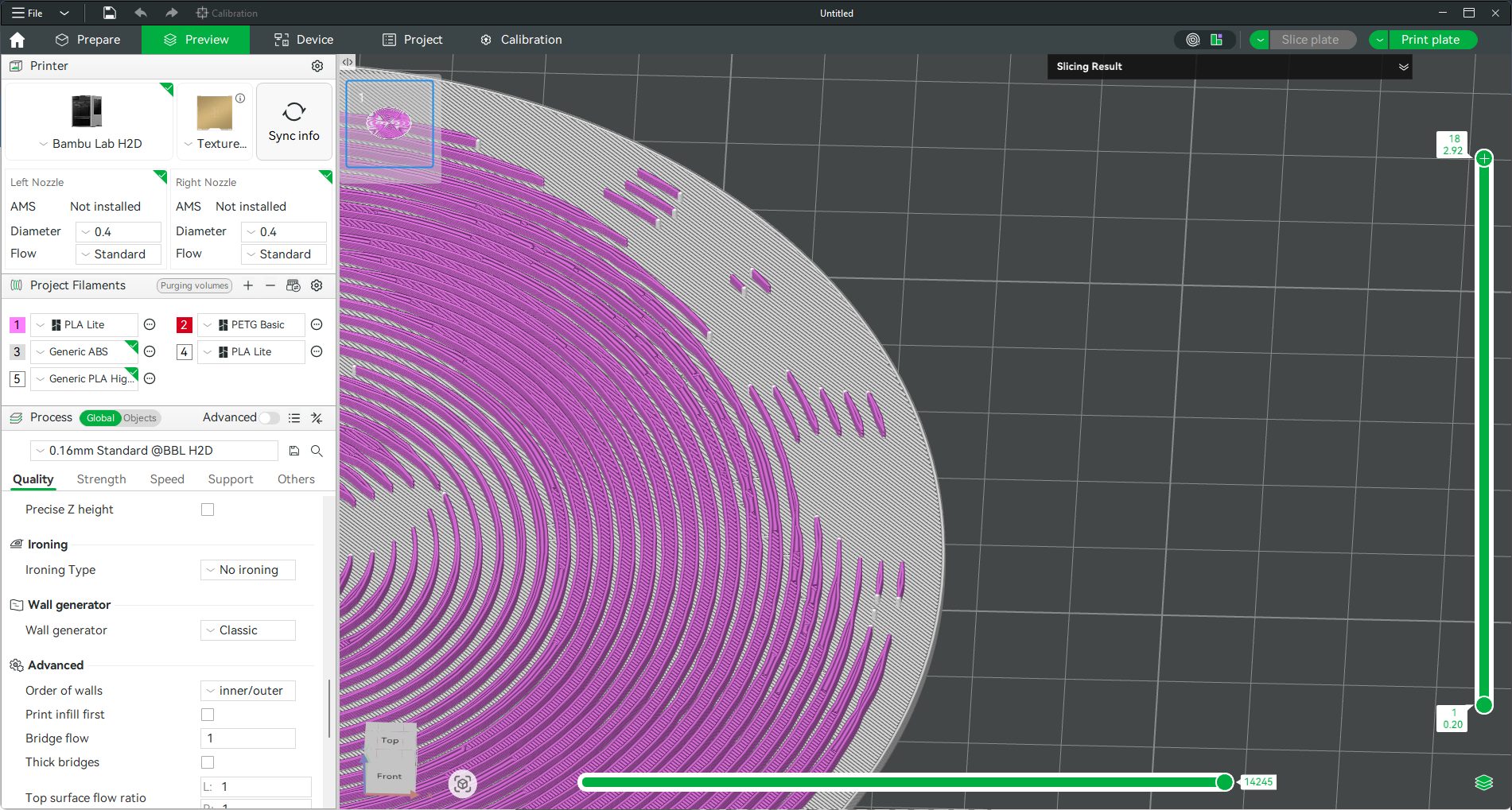Screen dimensions: 1512x810
Task: Click the Print plate button
Action: click(x=1430, y=40)
